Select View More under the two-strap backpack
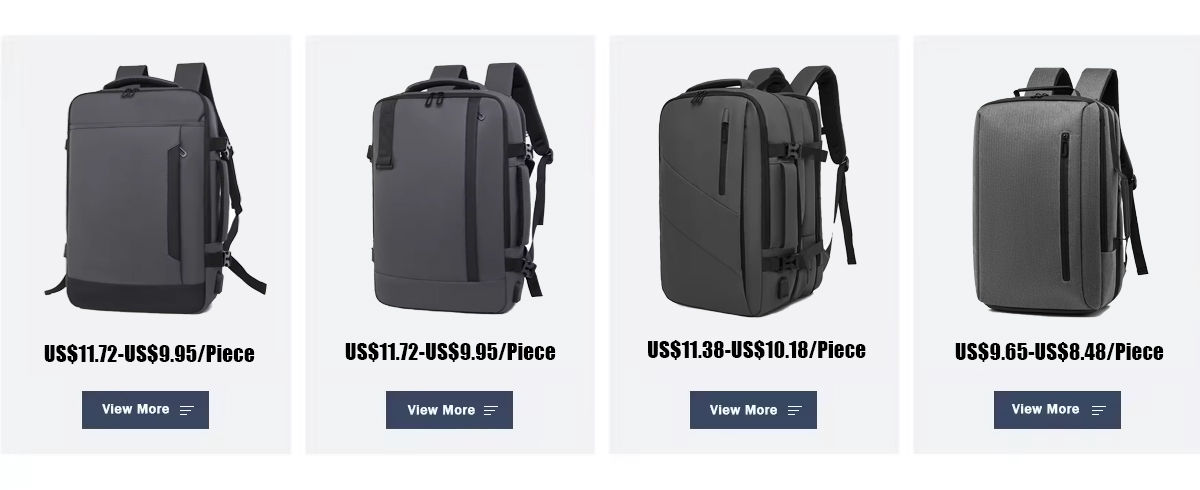The height and width of the screenshot is (490, 1200). click(x=449, y=410)
